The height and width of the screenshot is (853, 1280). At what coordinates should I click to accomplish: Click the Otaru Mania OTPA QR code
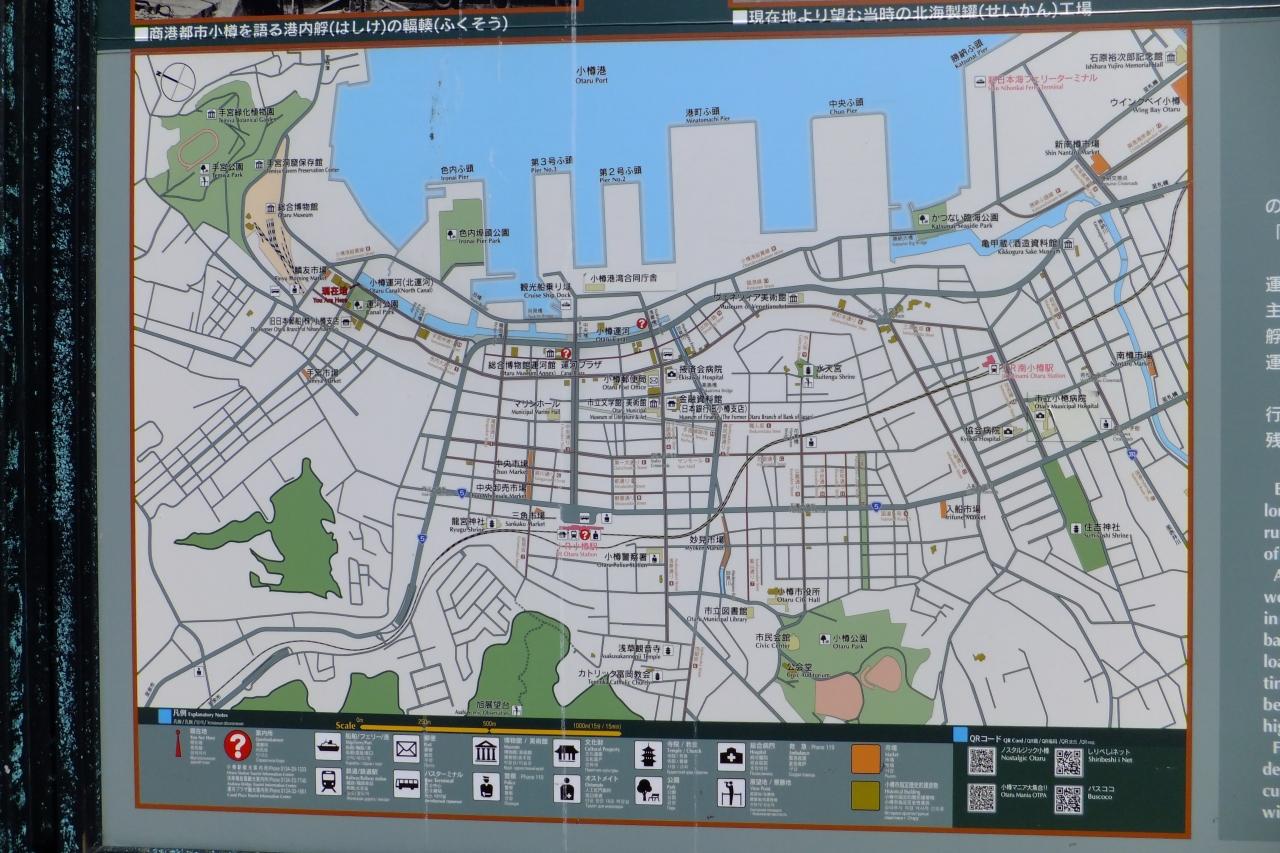click(x=981, y=798)
